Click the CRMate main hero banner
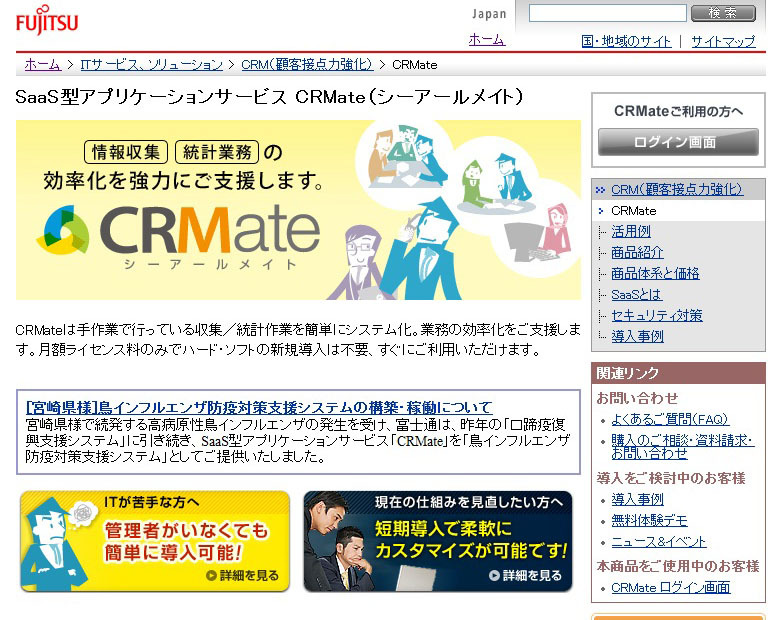 298,210
